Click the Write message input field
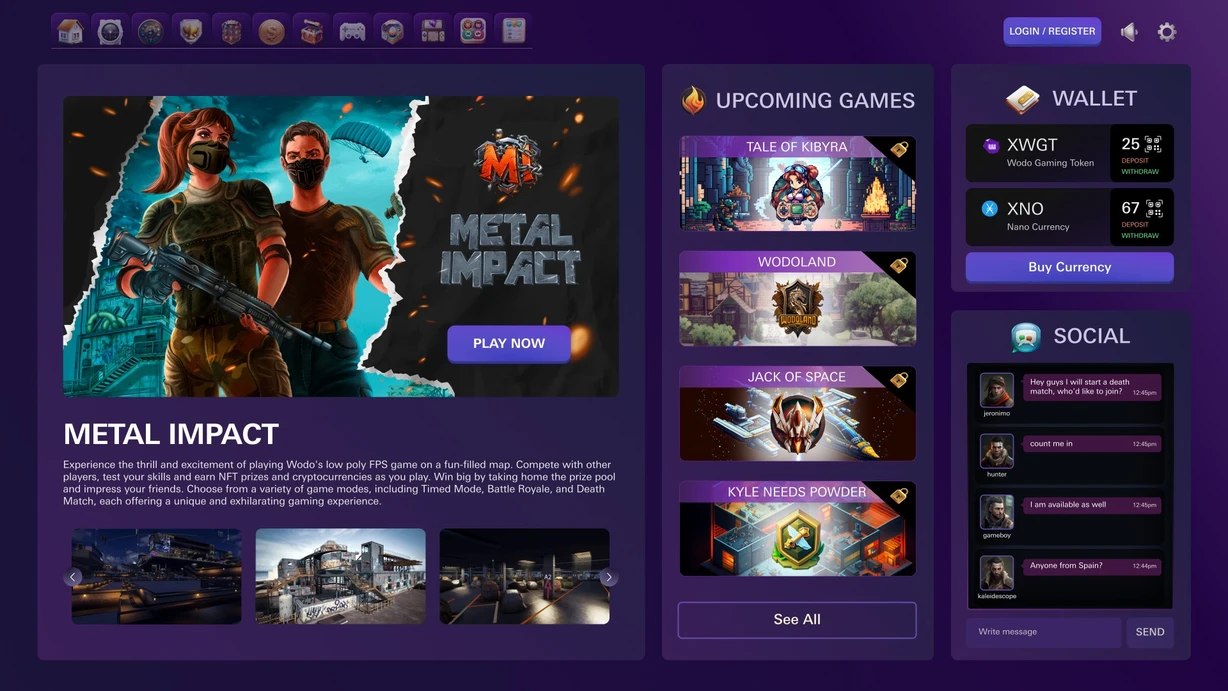1228x691 pixels. click(1043, 632)
